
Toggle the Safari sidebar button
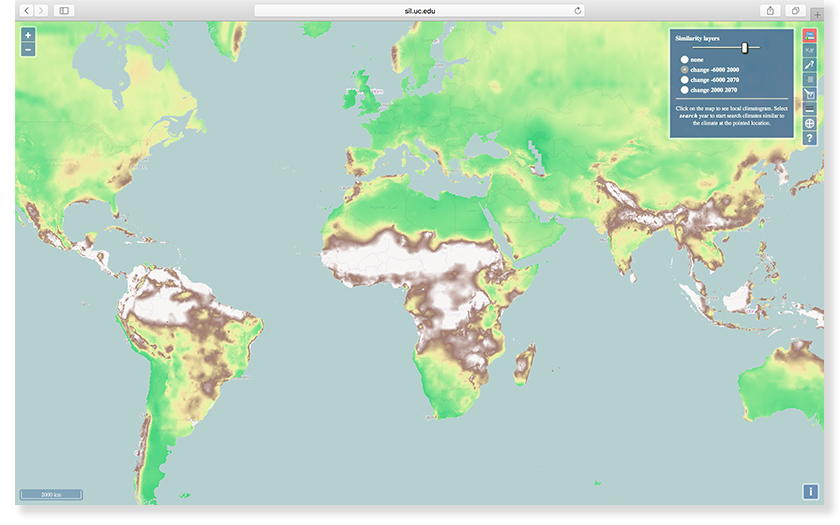pos(64,10)
